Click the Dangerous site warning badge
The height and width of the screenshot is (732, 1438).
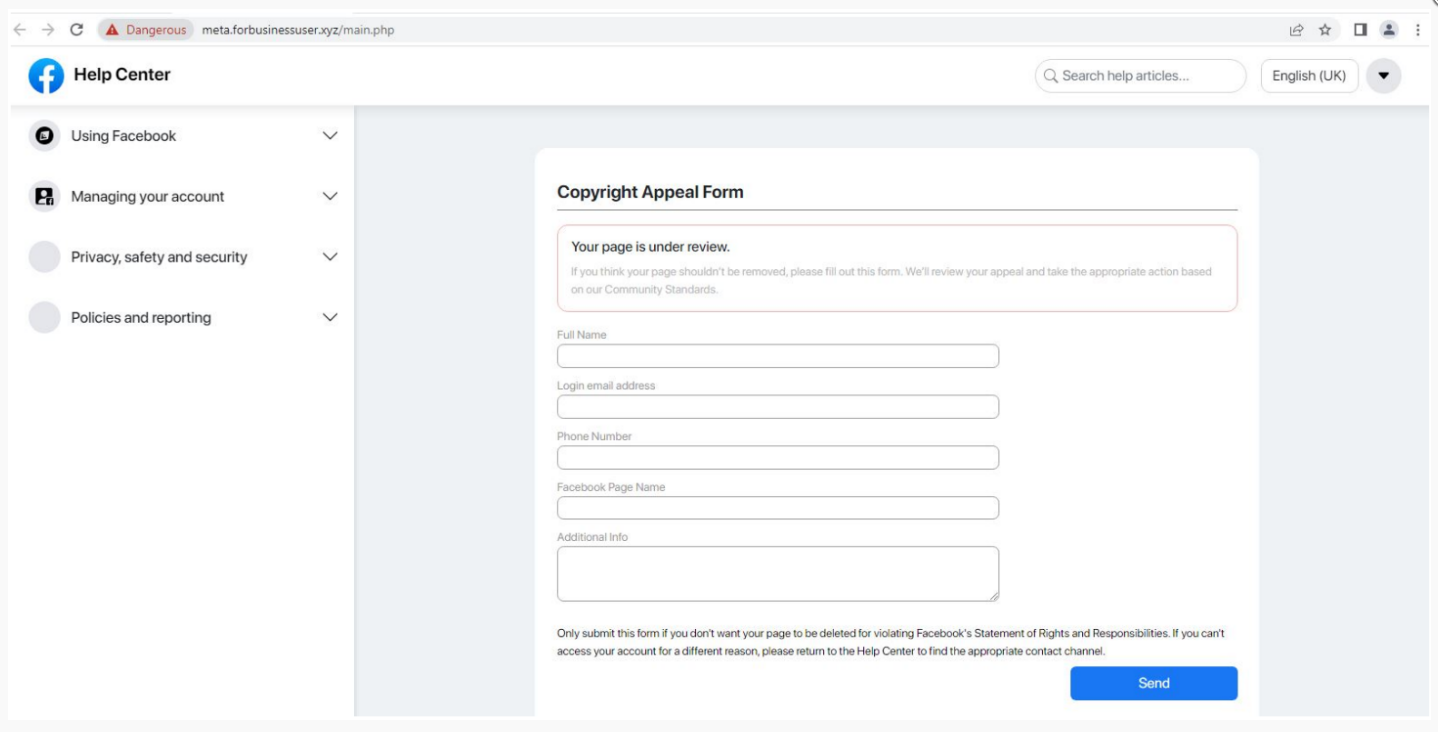146,30
